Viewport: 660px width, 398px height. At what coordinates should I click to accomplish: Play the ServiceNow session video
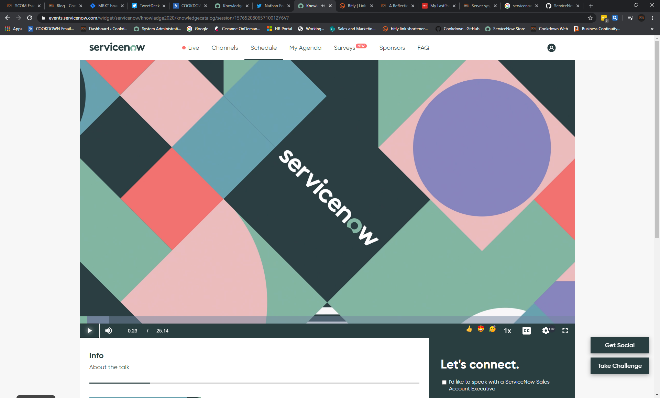pos(89,331)
